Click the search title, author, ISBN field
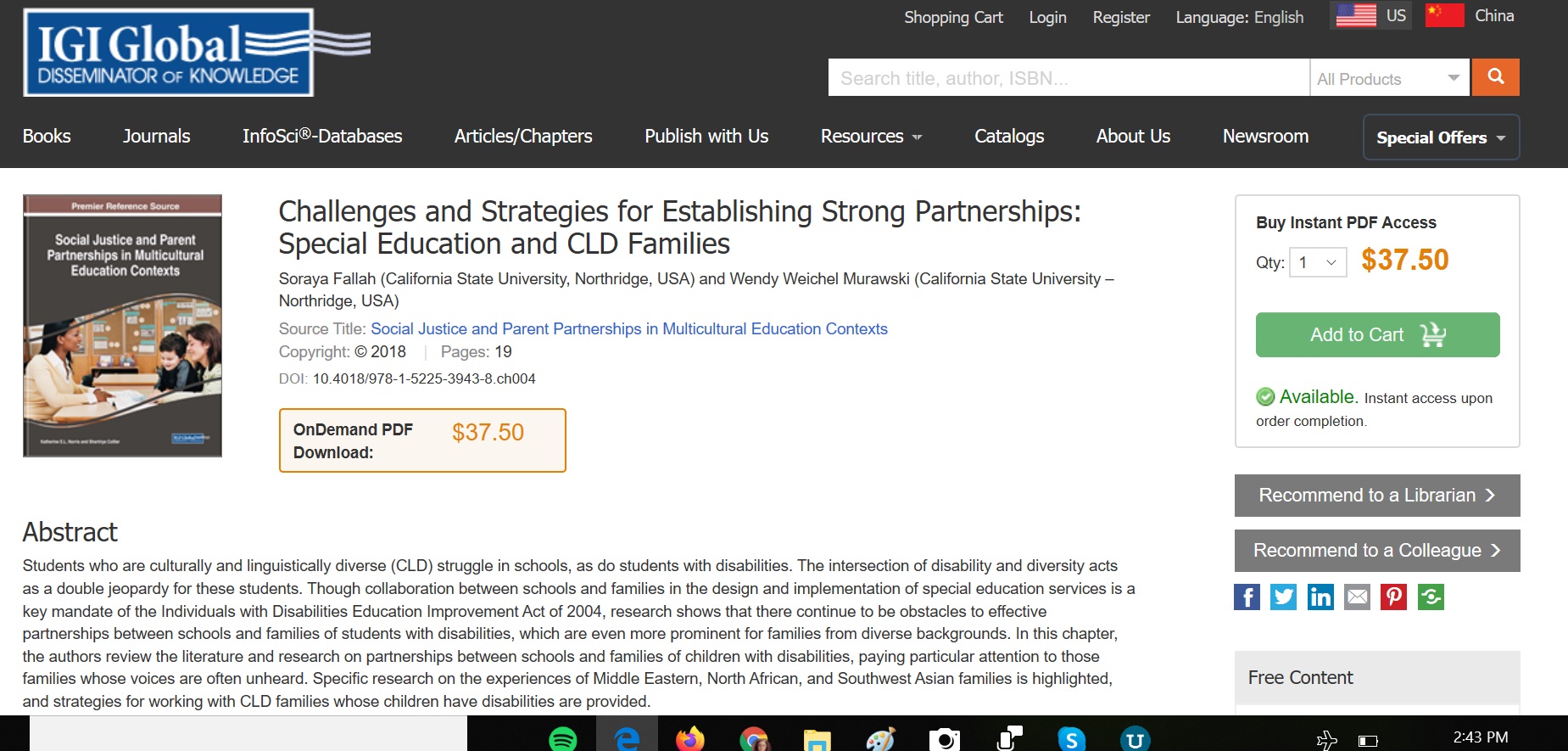1568x751 pixels. coord(1069,78)
